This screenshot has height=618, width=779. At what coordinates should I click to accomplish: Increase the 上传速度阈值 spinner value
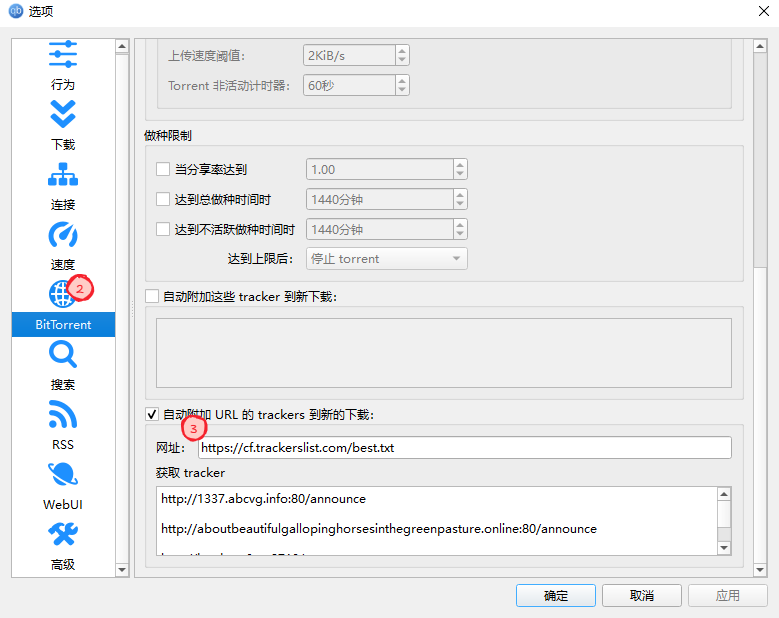(x=402, y=50)
